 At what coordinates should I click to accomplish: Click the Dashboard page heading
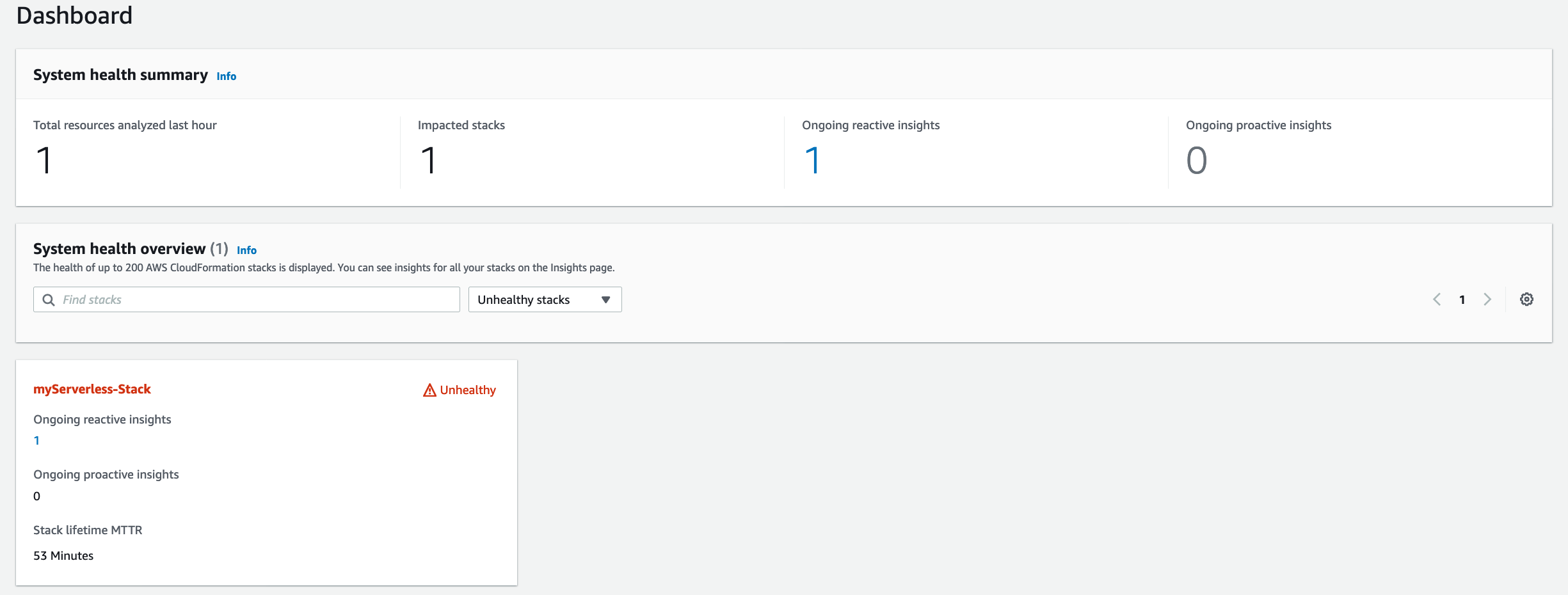pos(74,15)
